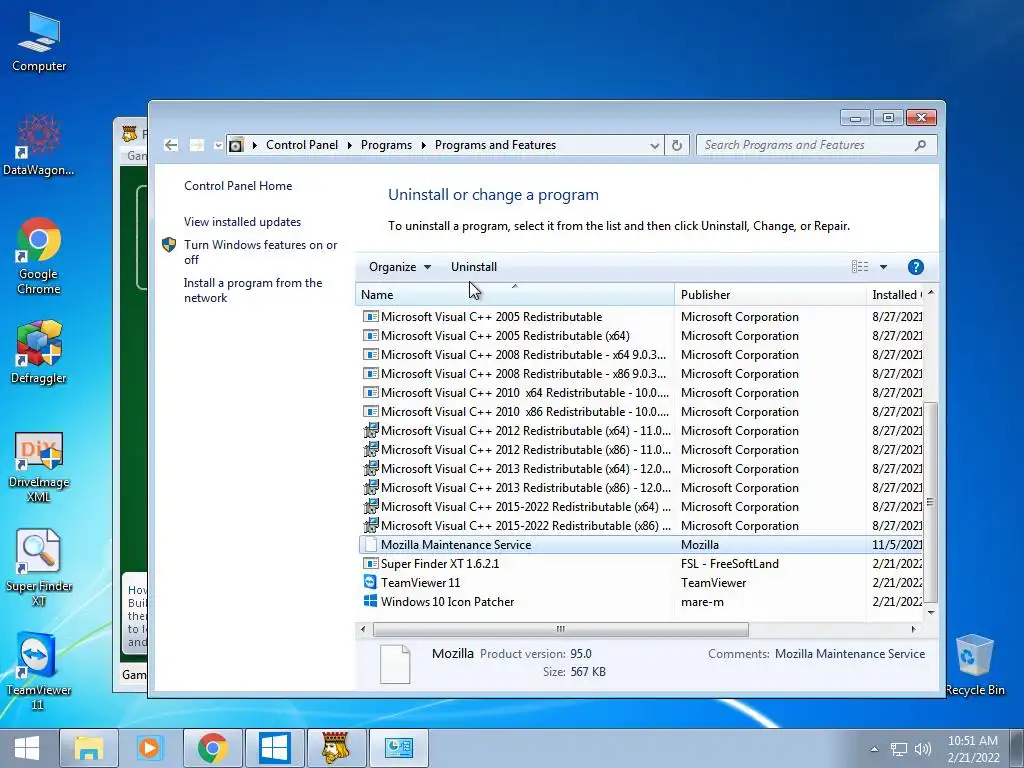1024x768 pixels.
Task: Go forward in Control Panel navigation
Action: pos(196,145)
